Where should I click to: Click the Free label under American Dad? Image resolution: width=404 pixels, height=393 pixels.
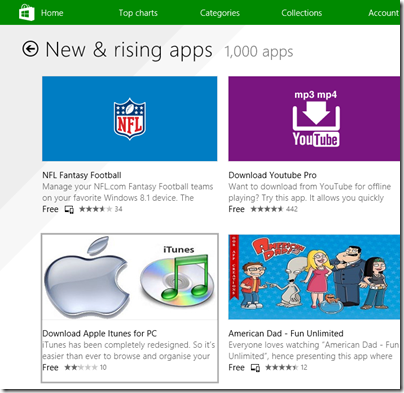[x=236, y=368]
